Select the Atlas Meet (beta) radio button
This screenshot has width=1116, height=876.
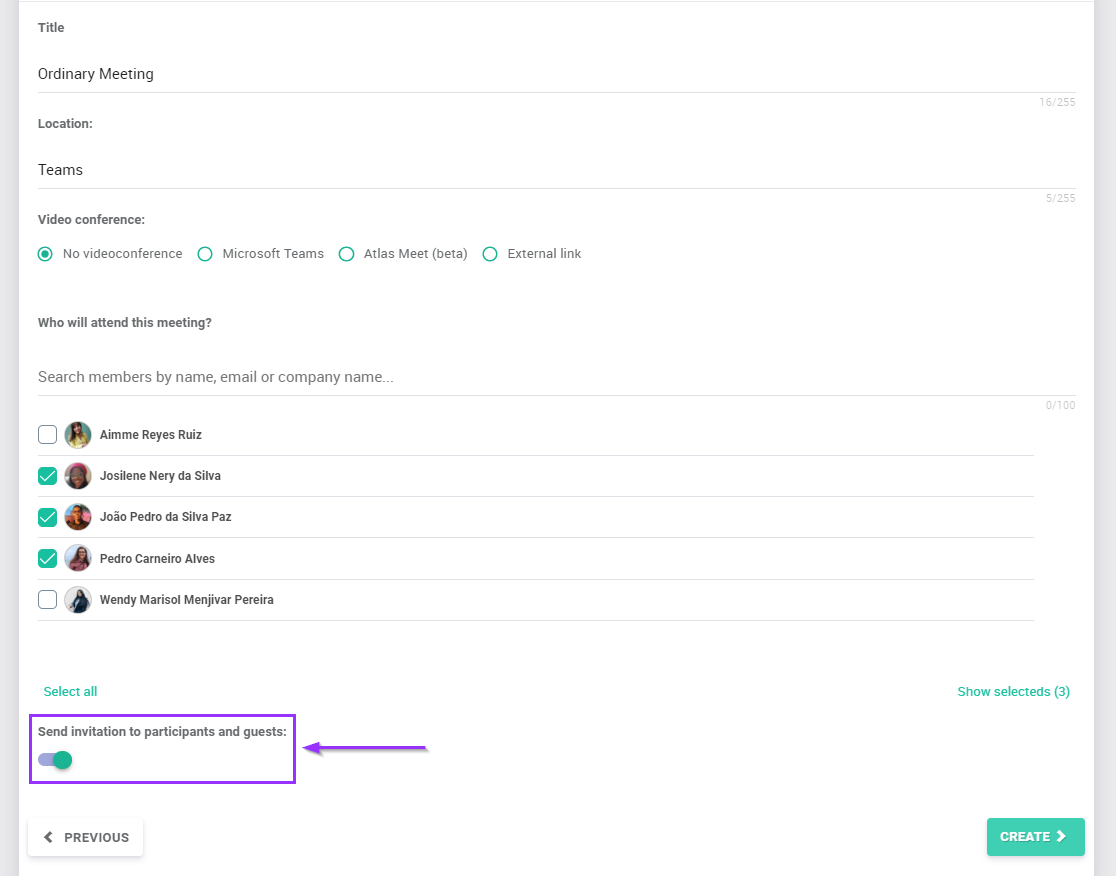(347, 254)
